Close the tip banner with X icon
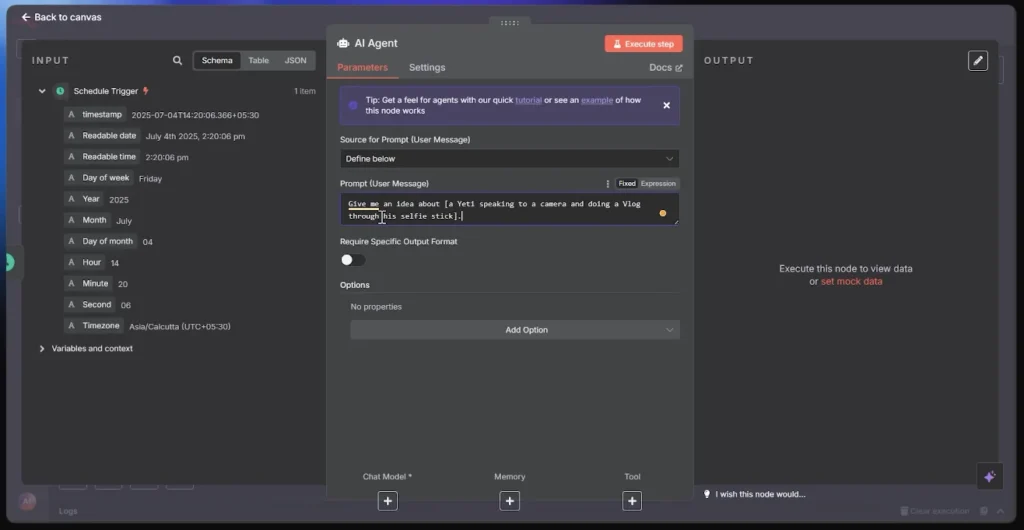The width and height of the screenshot is (1024, 530). tap(667, 105)
